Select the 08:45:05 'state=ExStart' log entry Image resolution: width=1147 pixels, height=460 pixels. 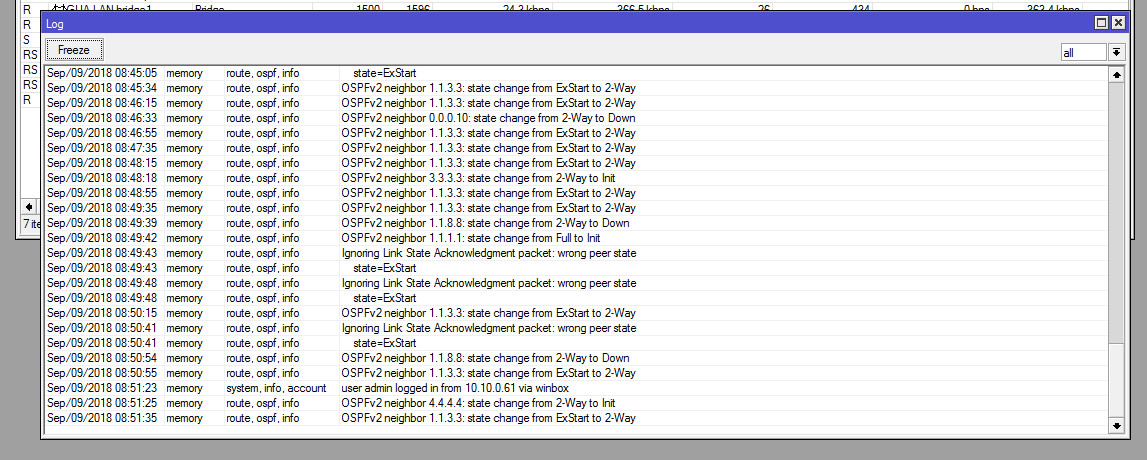point(576,73)
